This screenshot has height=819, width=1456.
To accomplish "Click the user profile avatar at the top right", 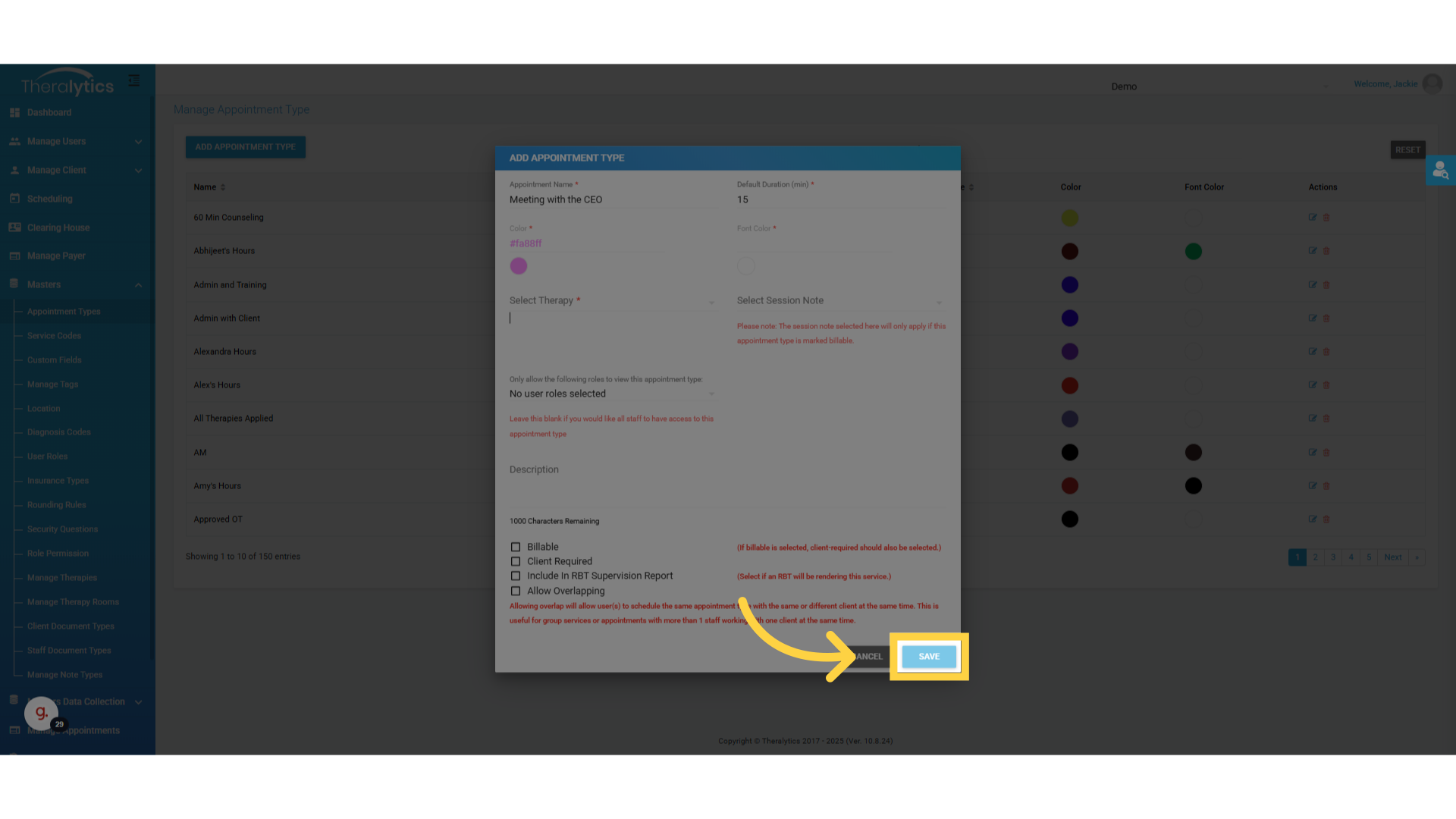I will (x=1432, y=84).
